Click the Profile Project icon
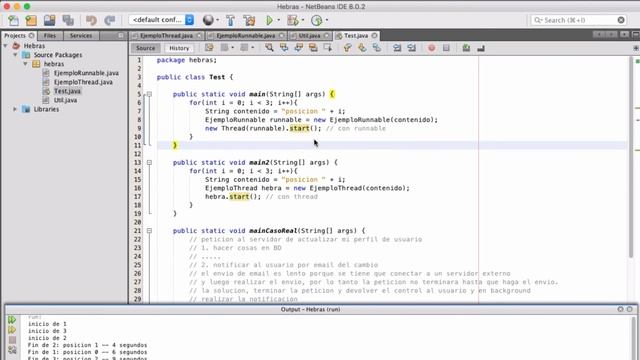The height and width of the screenshot is (360, 640). pos(316,20)
